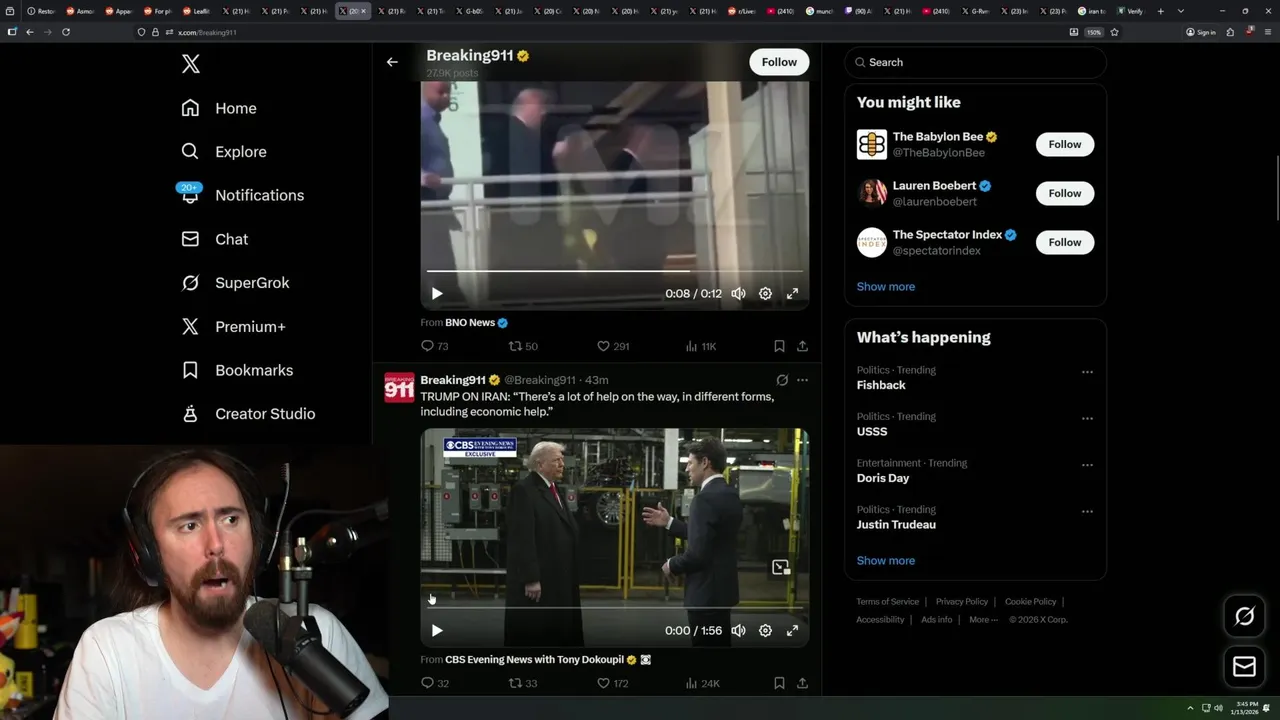Open a new browser tab
This screenshot has height=720, width=1280.
click(x=1160, y=11)
